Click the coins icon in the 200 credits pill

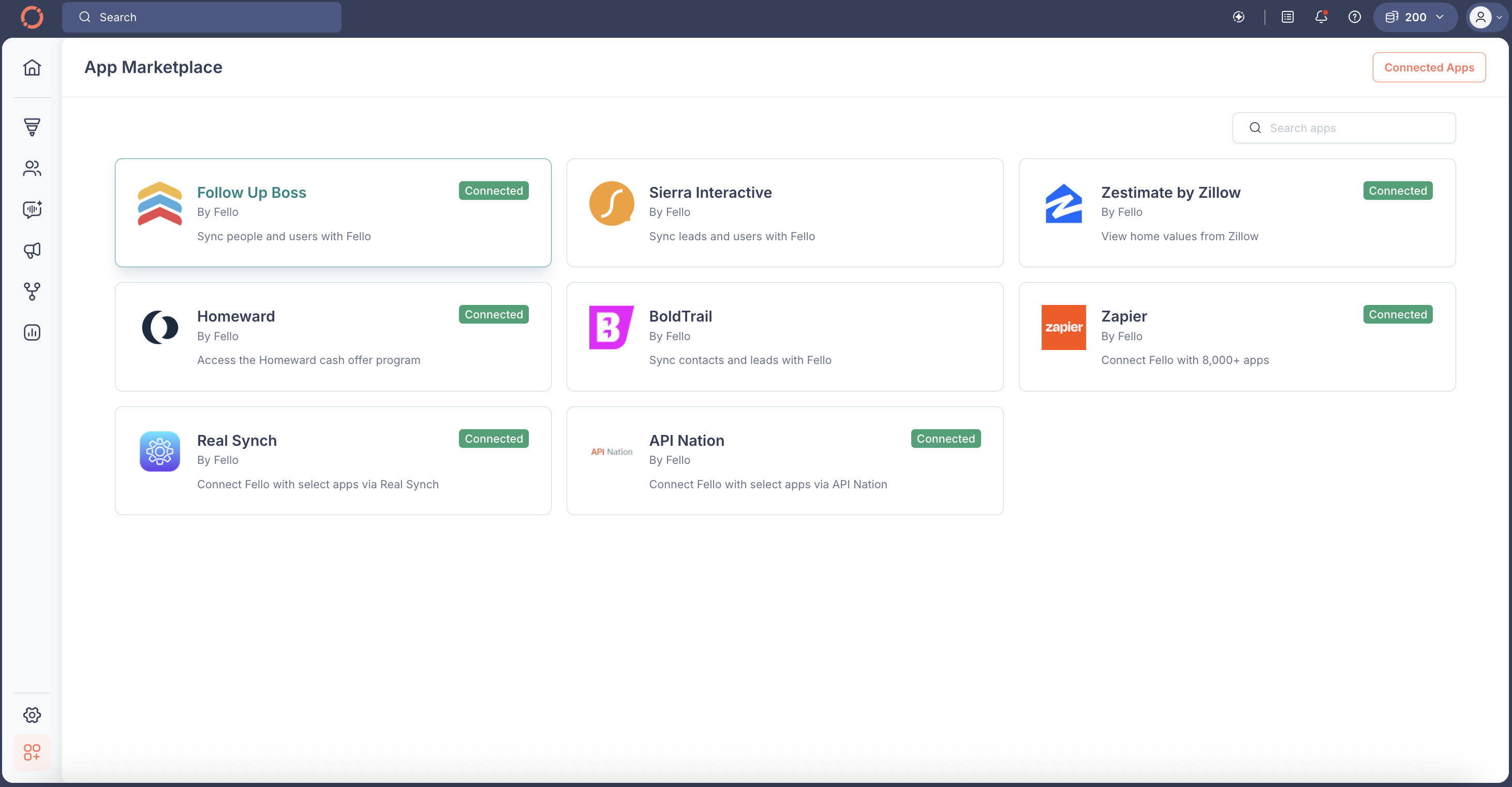1391,17
